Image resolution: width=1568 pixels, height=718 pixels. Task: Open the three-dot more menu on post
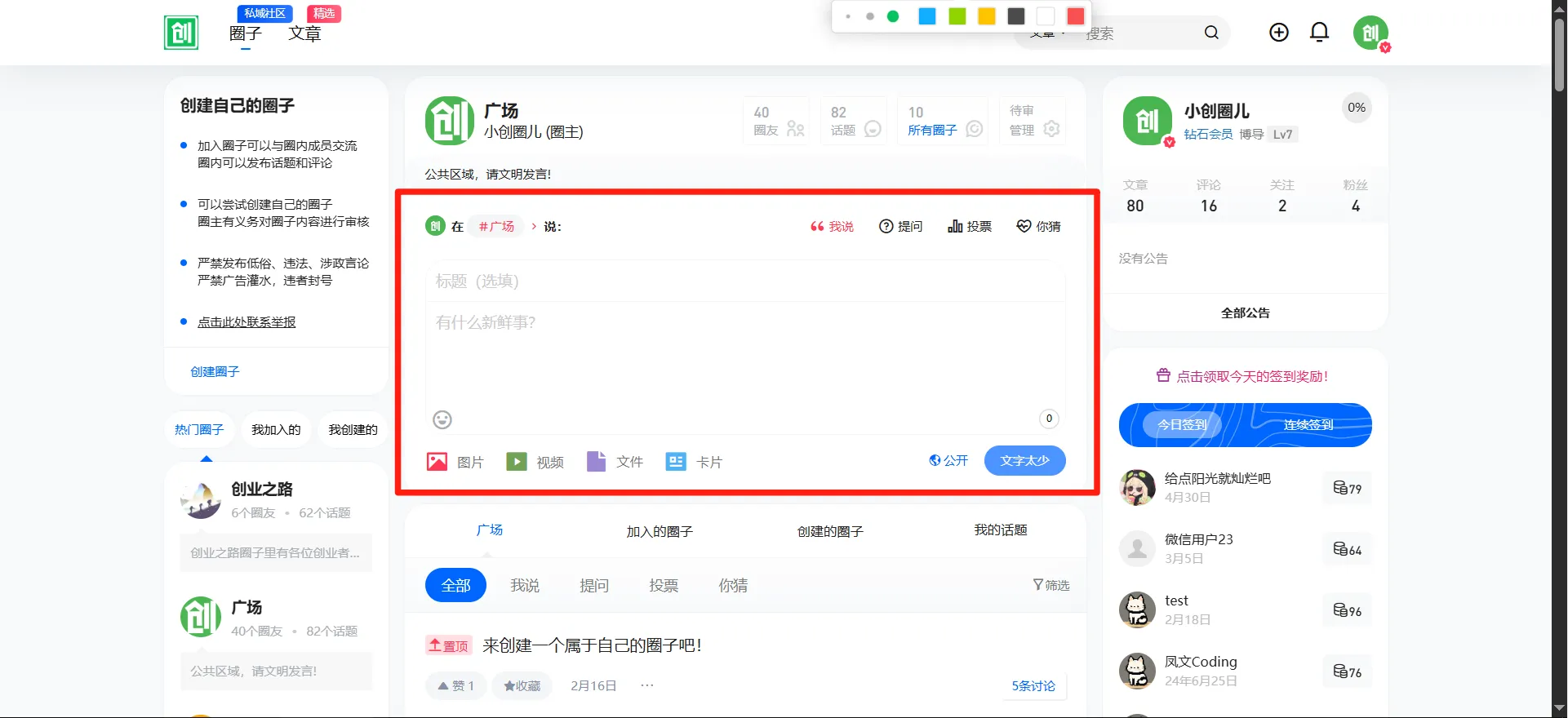coord(647,685)
